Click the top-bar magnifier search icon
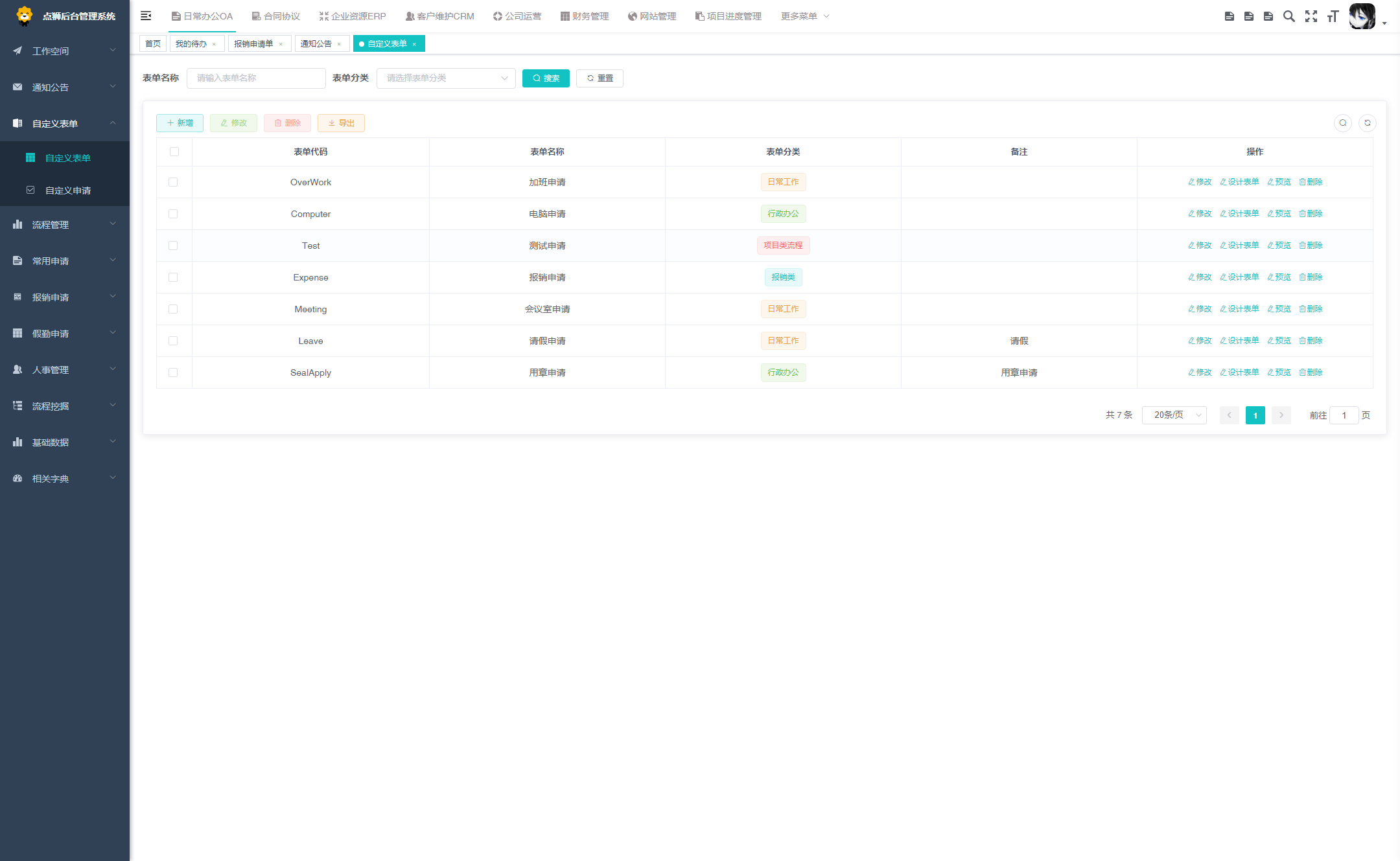 [x=1289, y=16]
